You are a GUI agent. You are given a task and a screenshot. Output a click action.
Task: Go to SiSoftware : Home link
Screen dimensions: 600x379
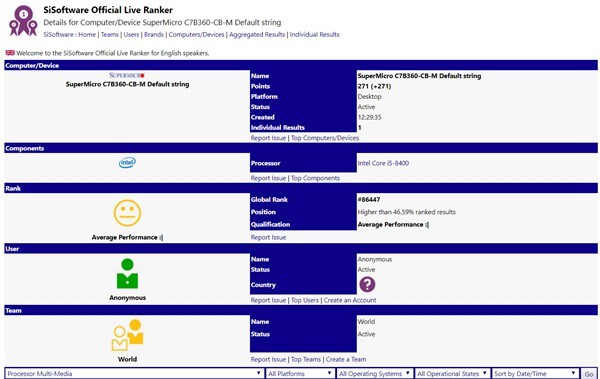(70, 34)
